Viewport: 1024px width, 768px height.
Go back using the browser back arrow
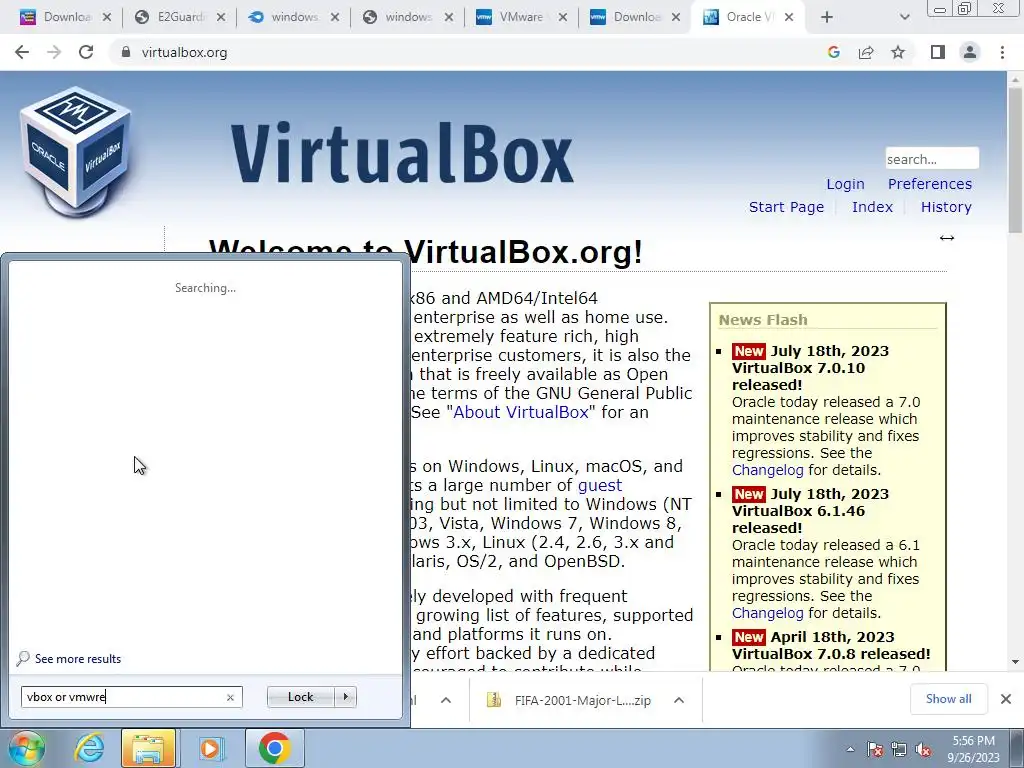click(22, 52)
